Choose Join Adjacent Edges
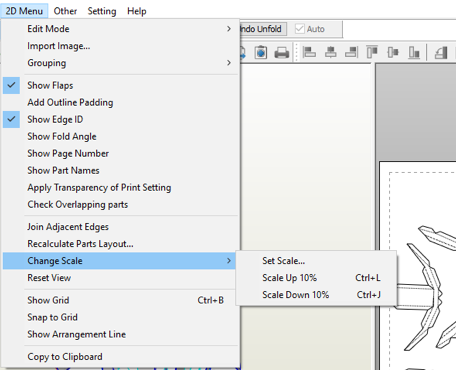This screenshot has height=370, width=456. [x=121, y=227]
